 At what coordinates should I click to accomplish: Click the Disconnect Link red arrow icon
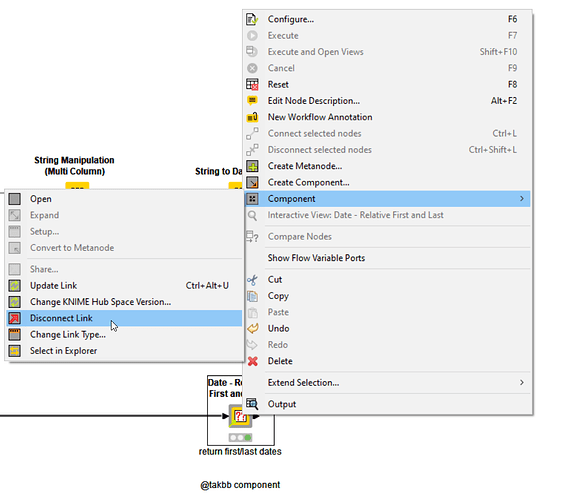point(15,318)
